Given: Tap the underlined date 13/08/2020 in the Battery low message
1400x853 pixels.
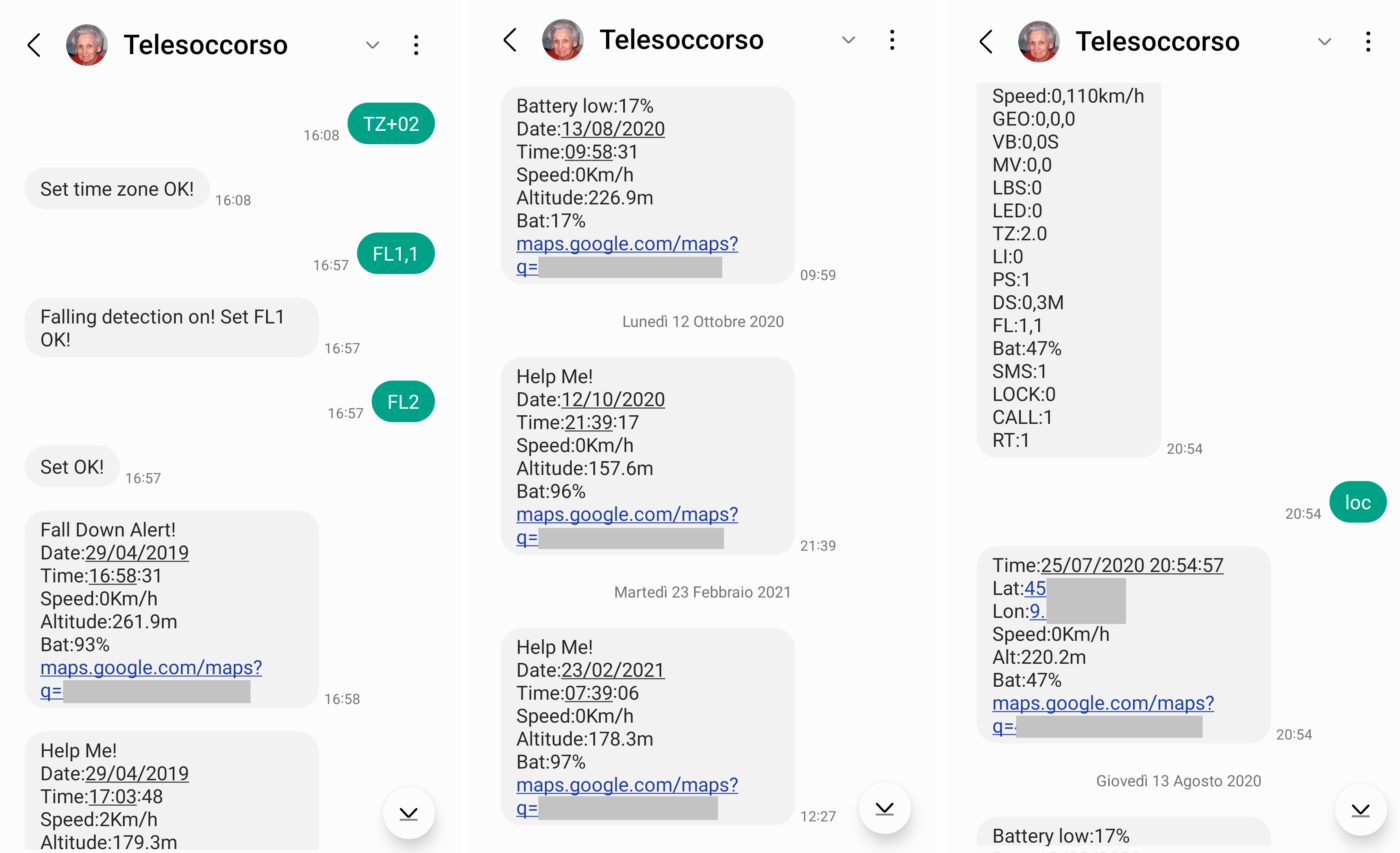Looking at the screenshot, I should pos(613,129).
